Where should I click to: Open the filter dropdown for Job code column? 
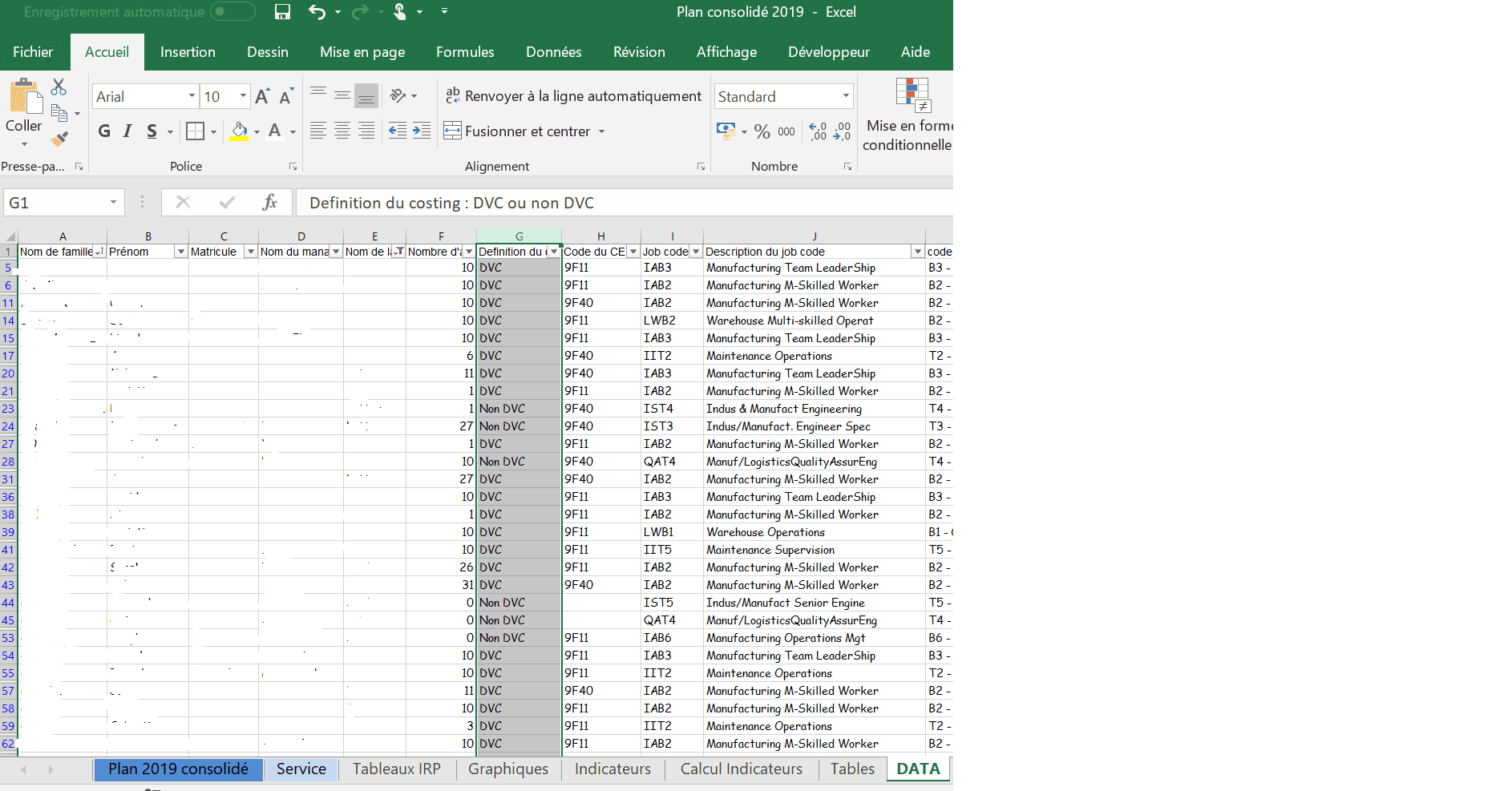[696, 252]
